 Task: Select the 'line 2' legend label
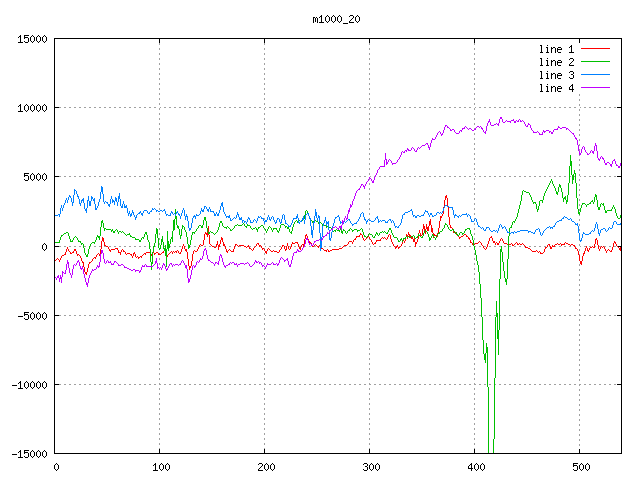[557, 62]
